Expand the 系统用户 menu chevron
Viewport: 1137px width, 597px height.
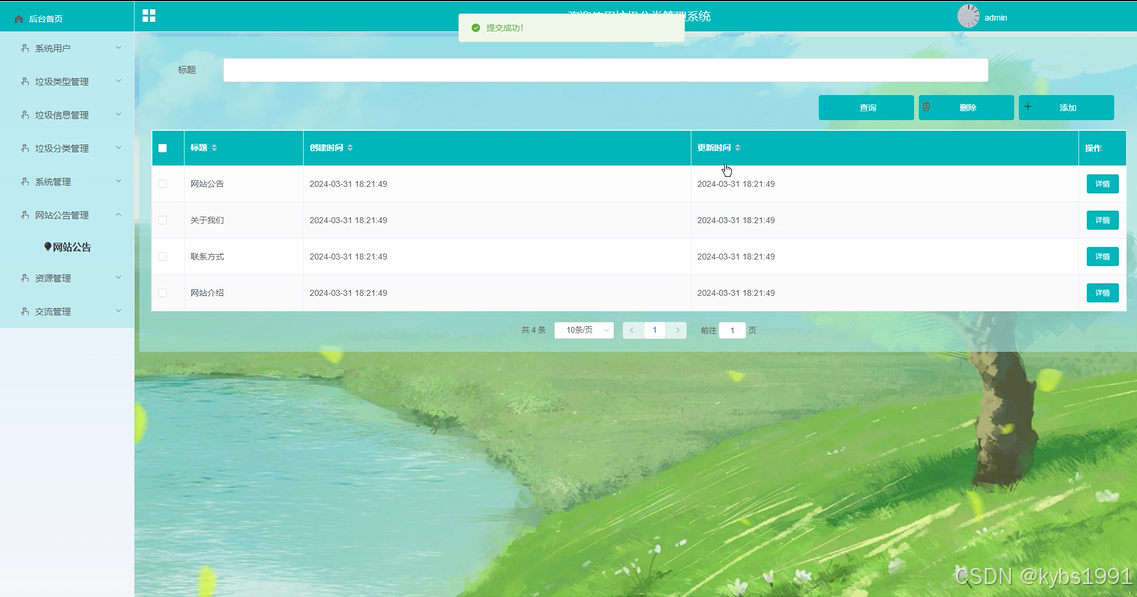tap(118, 48)
